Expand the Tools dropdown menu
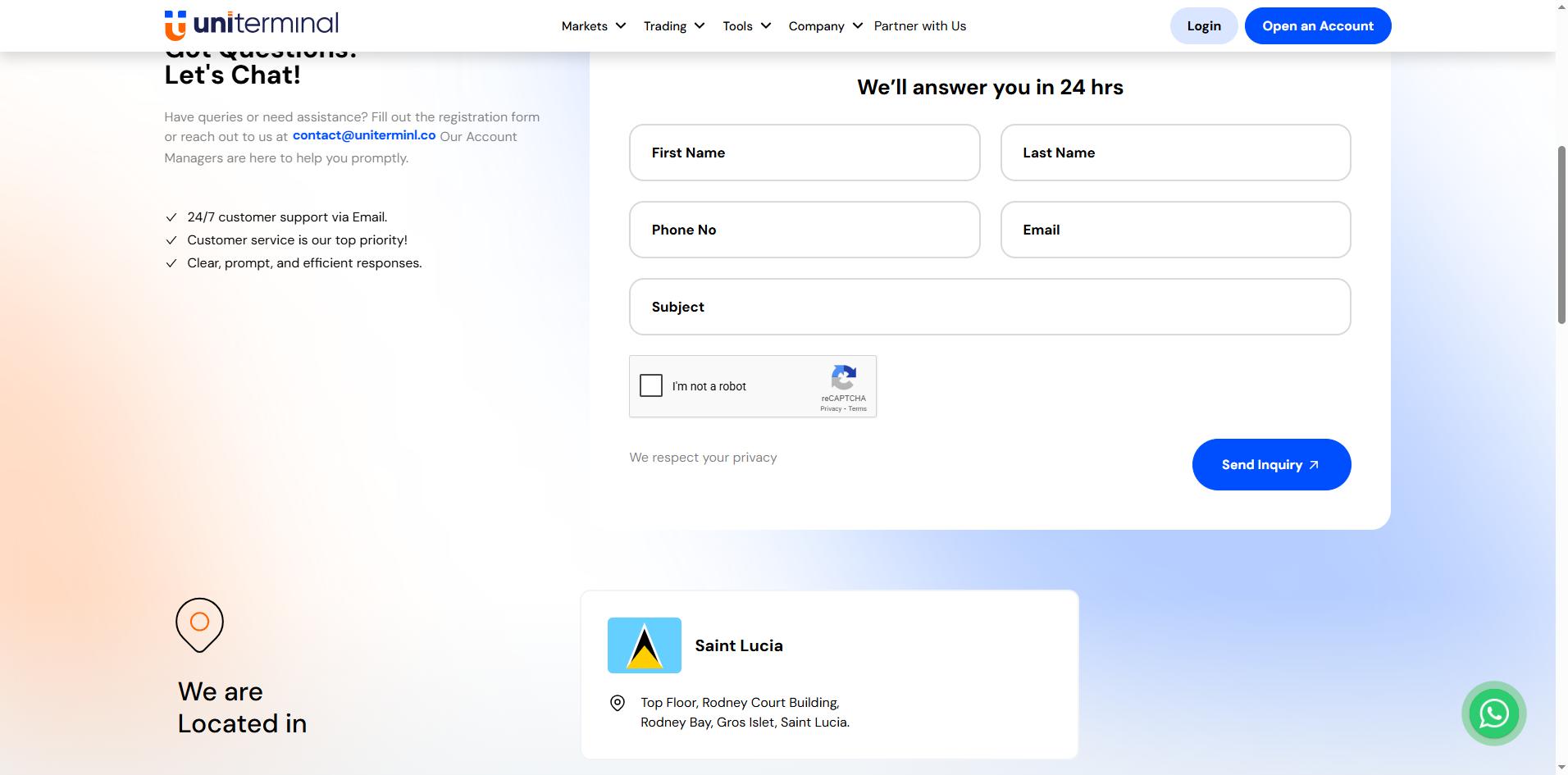This screenshot has height=775, width=1568. (x=747, y=26)
